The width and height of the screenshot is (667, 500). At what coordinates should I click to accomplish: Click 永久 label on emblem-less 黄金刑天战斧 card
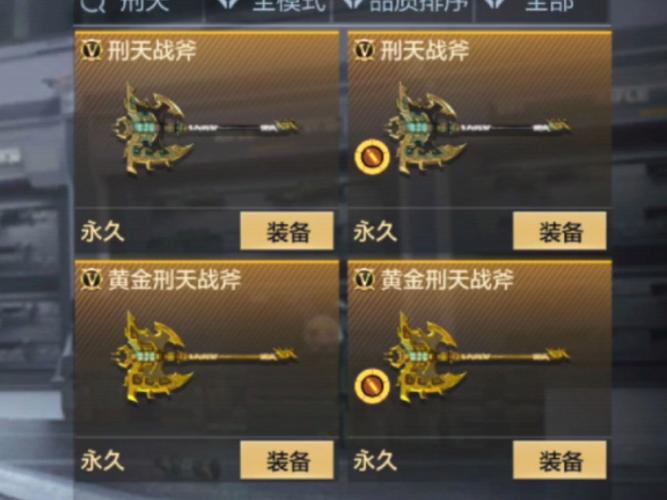click(103, 460)
